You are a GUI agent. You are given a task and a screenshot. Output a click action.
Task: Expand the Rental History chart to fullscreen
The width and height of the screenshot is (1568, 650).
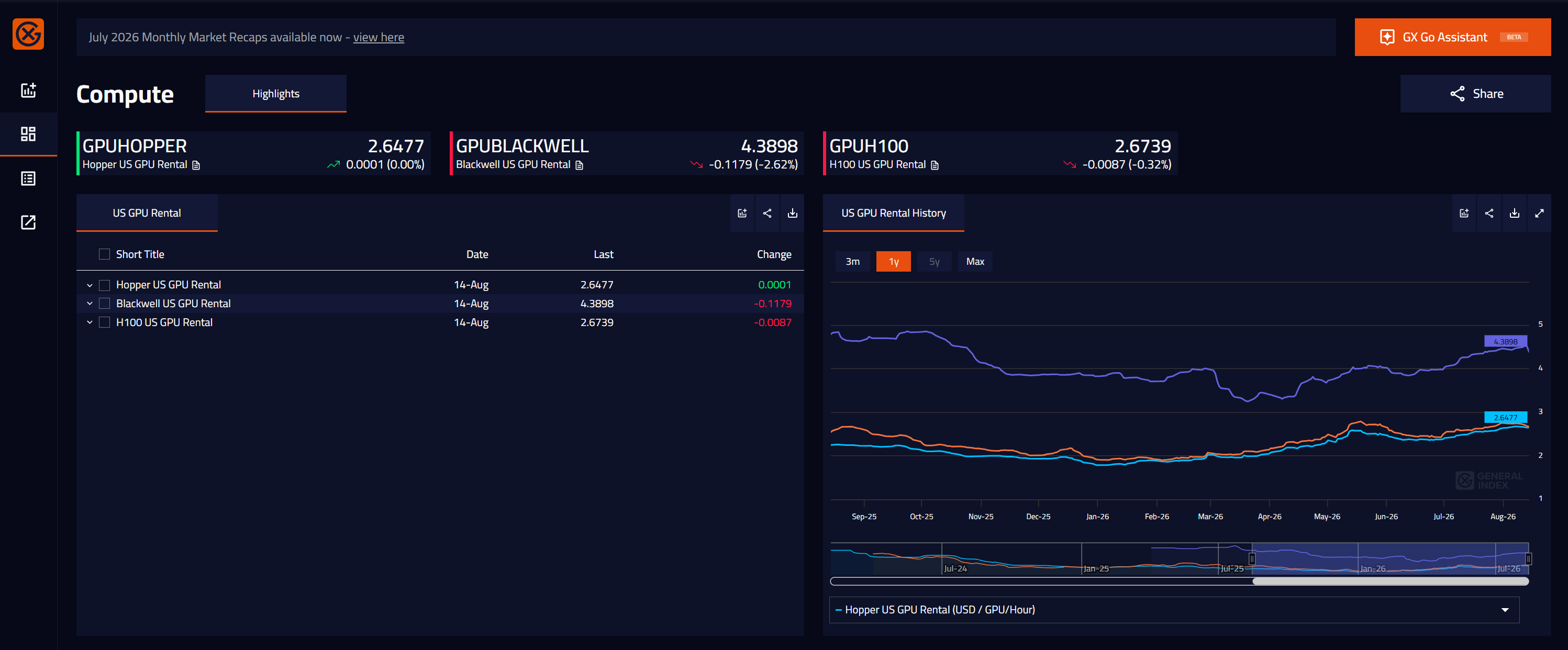click(x=1539, y=213)
